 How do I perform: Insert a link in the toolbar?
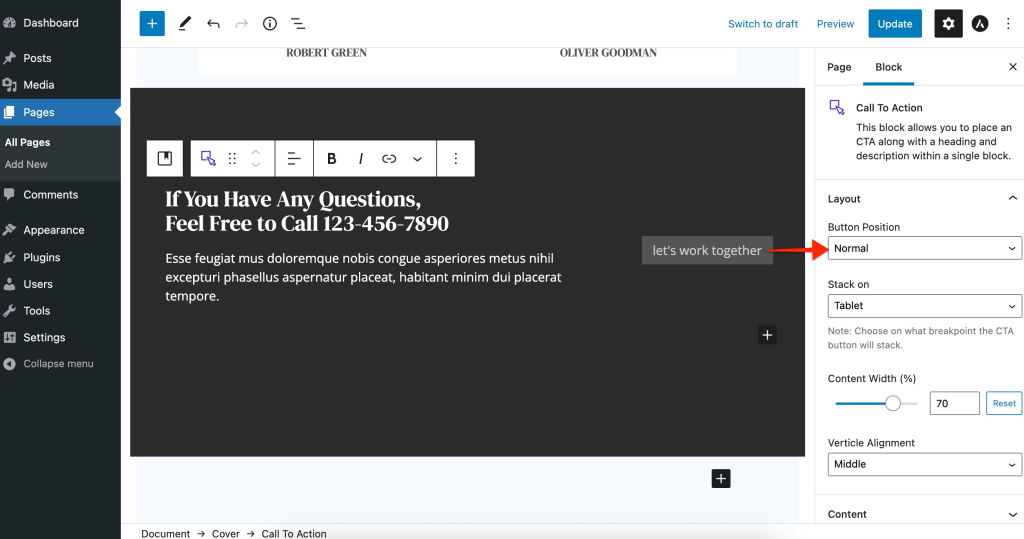[389, 159]
